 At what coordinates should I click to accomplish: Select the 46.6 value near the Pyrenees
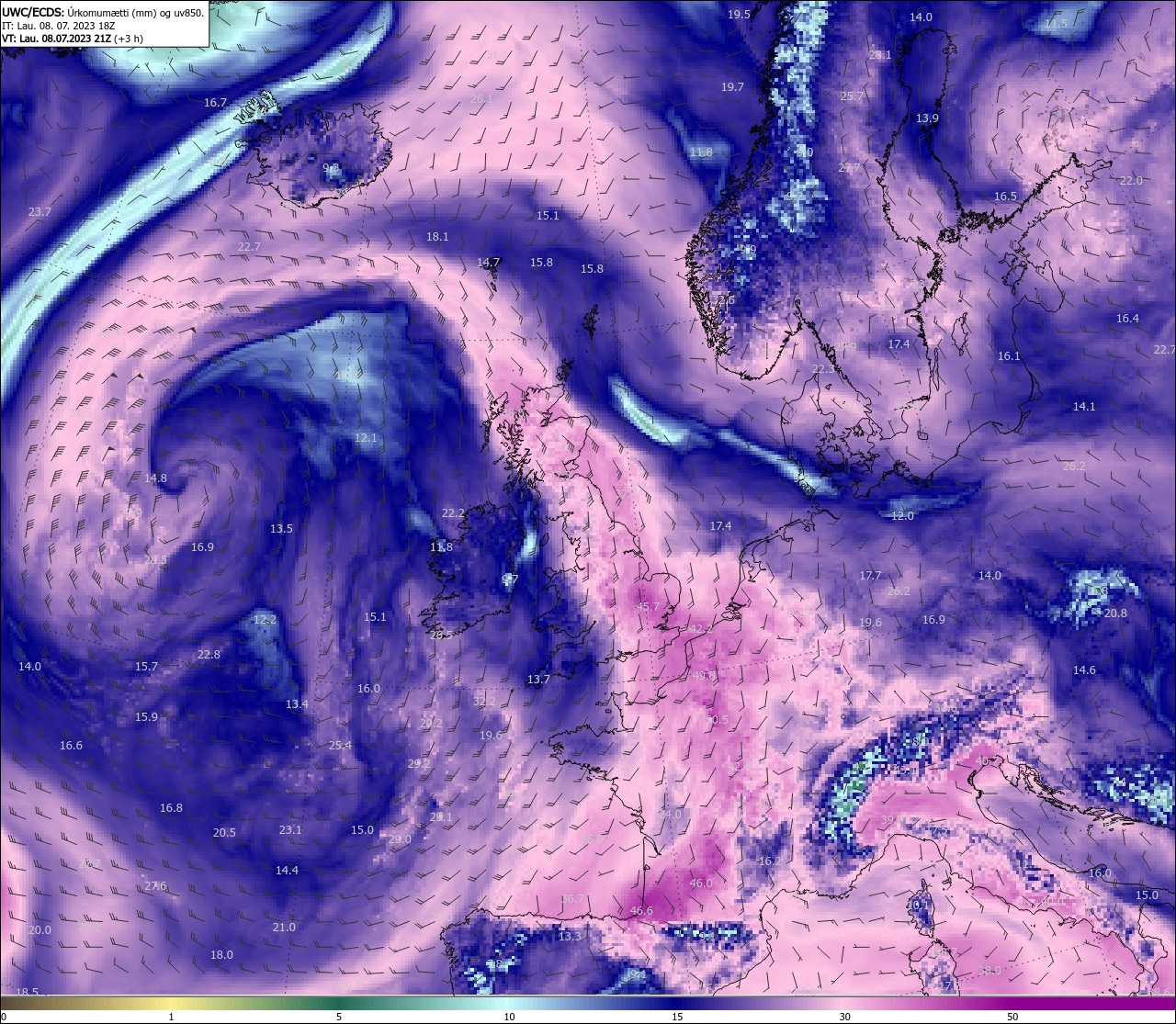[641, 911]
